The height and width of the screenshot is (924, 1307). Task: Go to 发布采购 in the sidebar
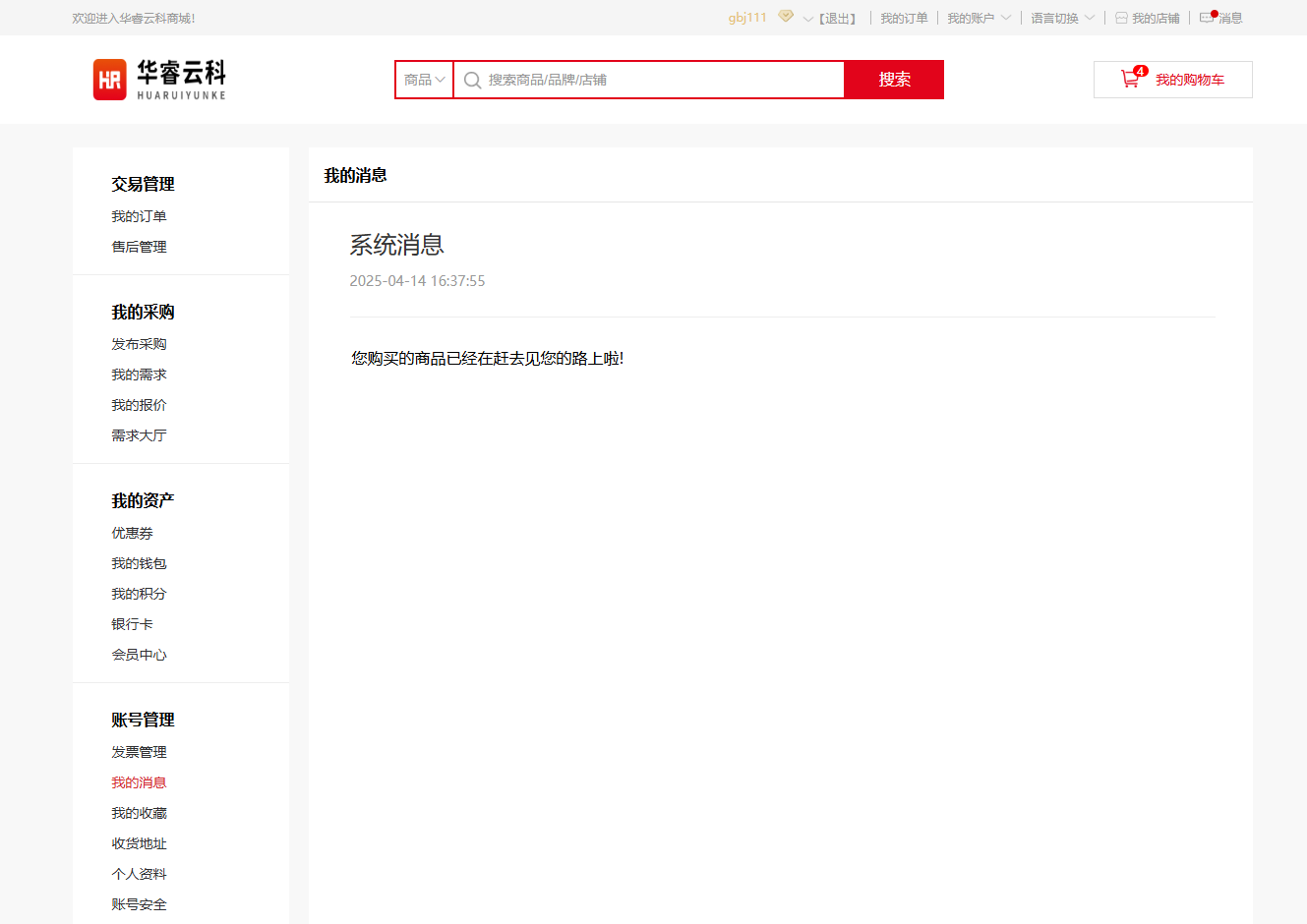[x=139, y=344]
